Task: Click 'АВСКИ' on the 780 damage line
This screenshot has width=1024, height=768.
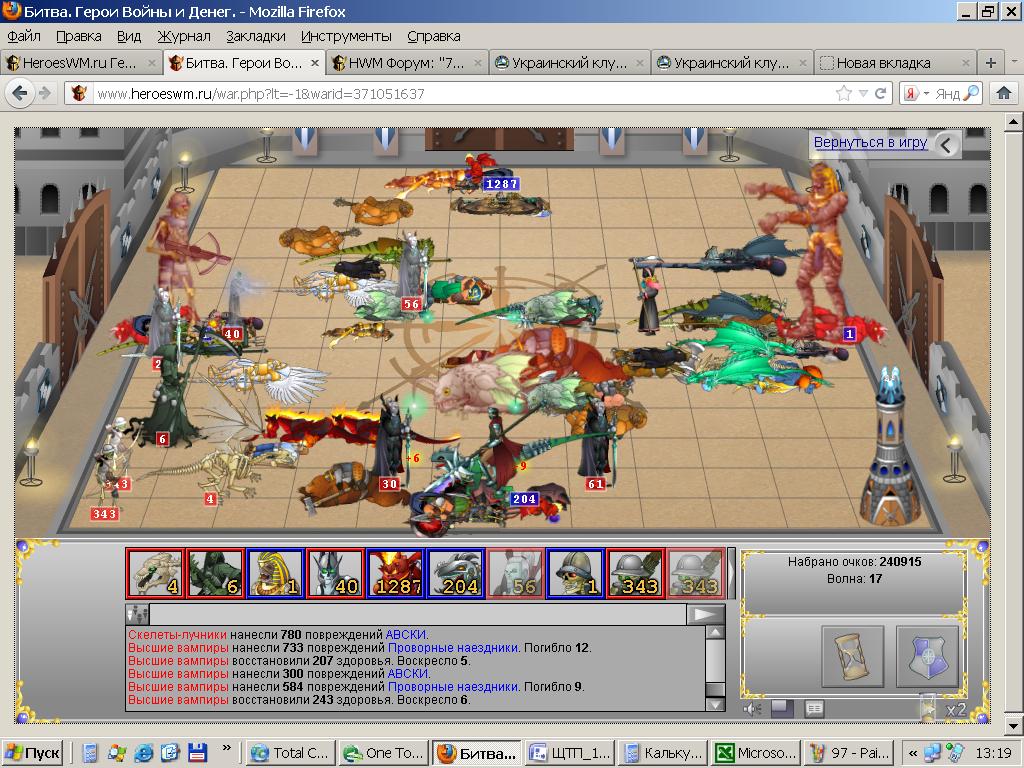Action: coord(406,635)
